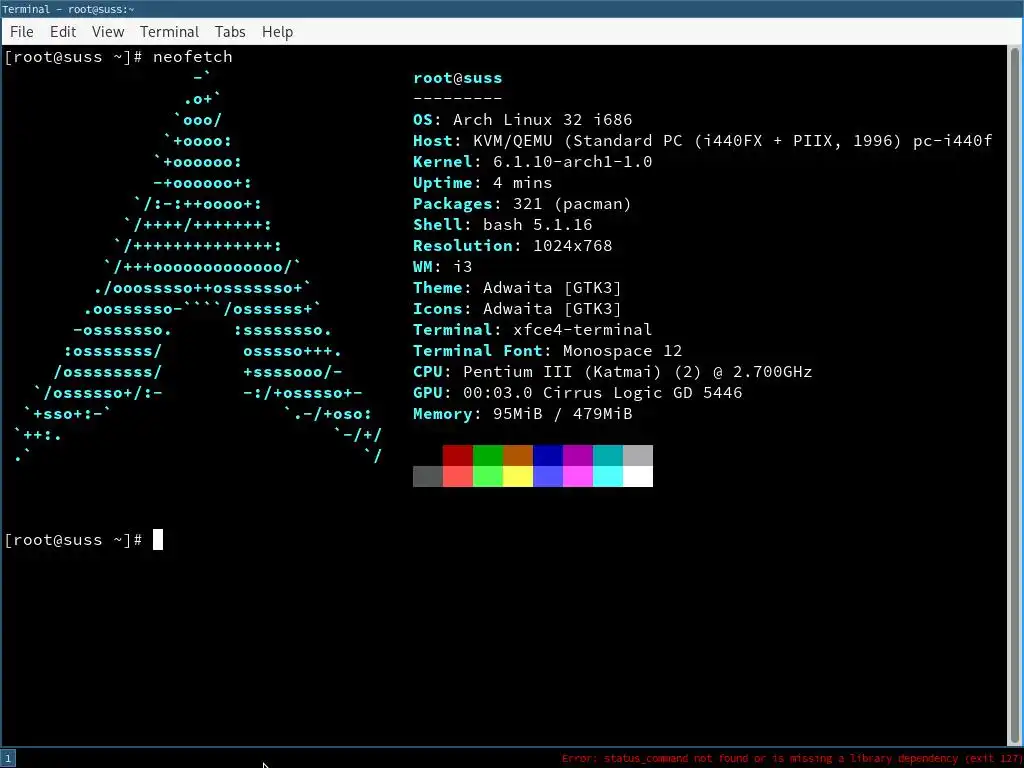Screen dimensions: 1024x768
Task: Open the Help menu
Action: (x=277, y=32)
